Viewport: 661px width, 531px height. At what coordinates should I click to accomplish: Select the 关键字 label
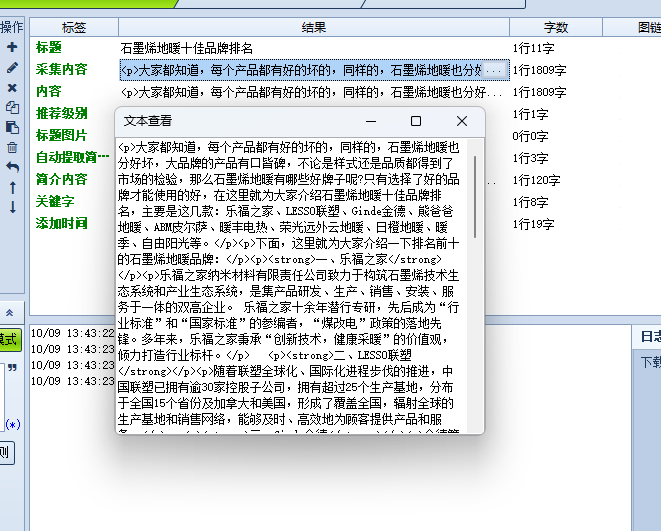pyautogui.click(x=55, y=201)
